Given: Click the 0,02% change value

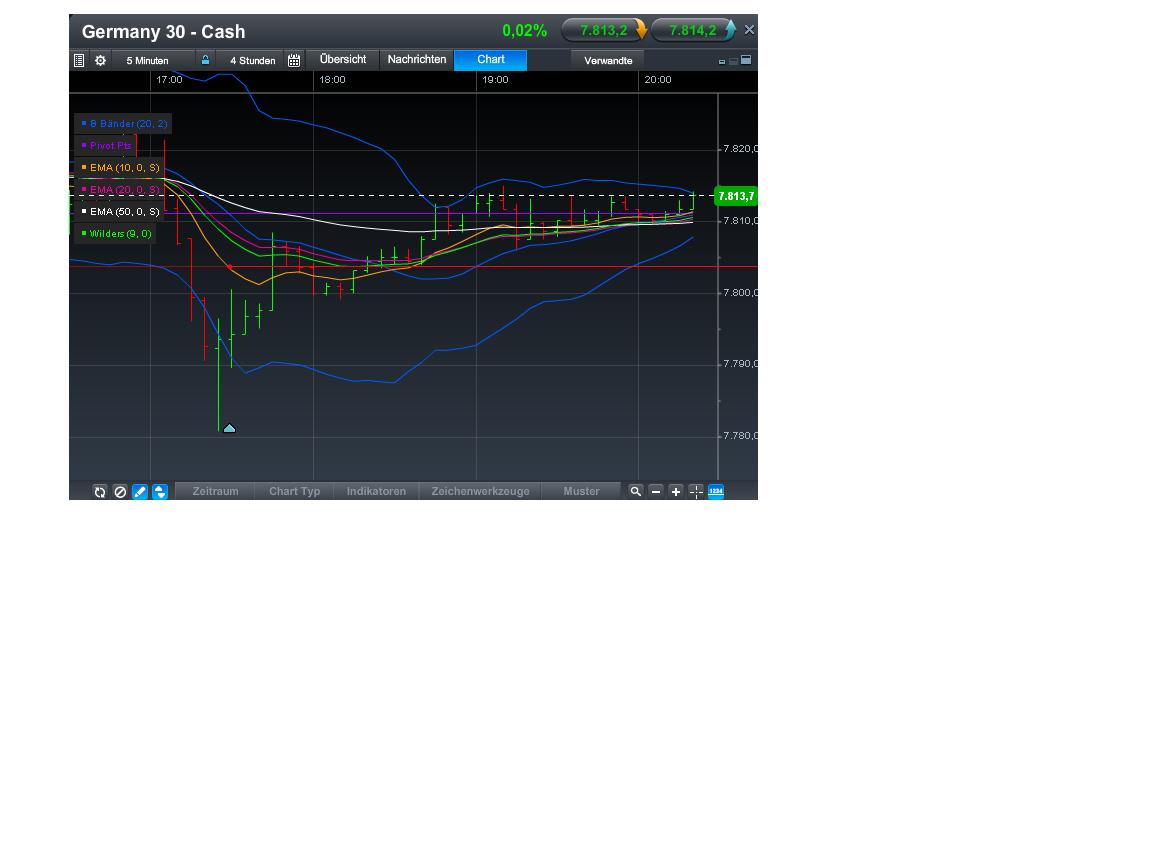Looking at the screenshot, I should [x=525, y=31].
